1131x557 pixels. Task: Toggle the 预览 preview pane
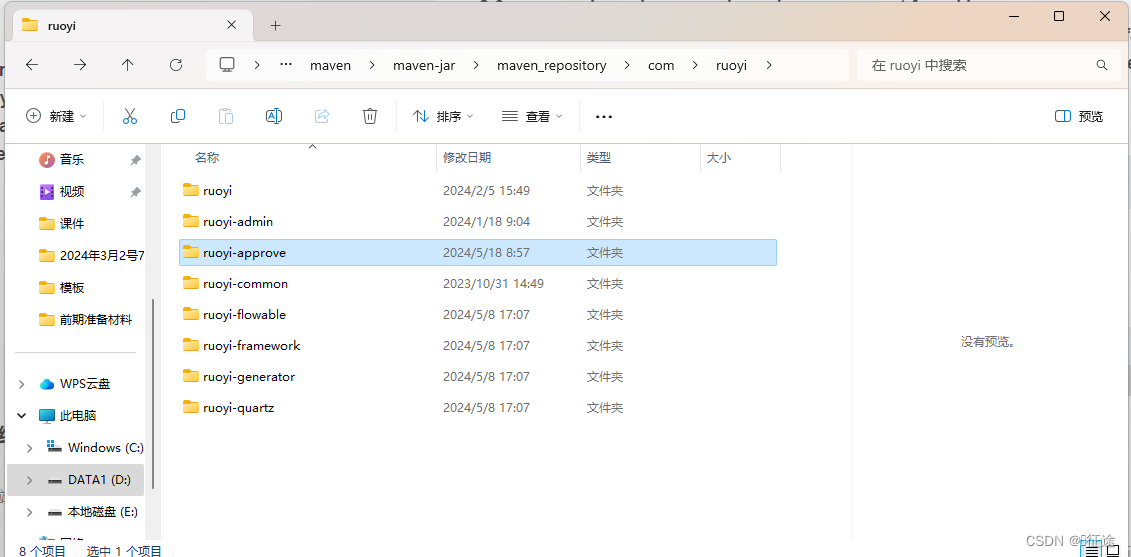tap(1079, 116)
